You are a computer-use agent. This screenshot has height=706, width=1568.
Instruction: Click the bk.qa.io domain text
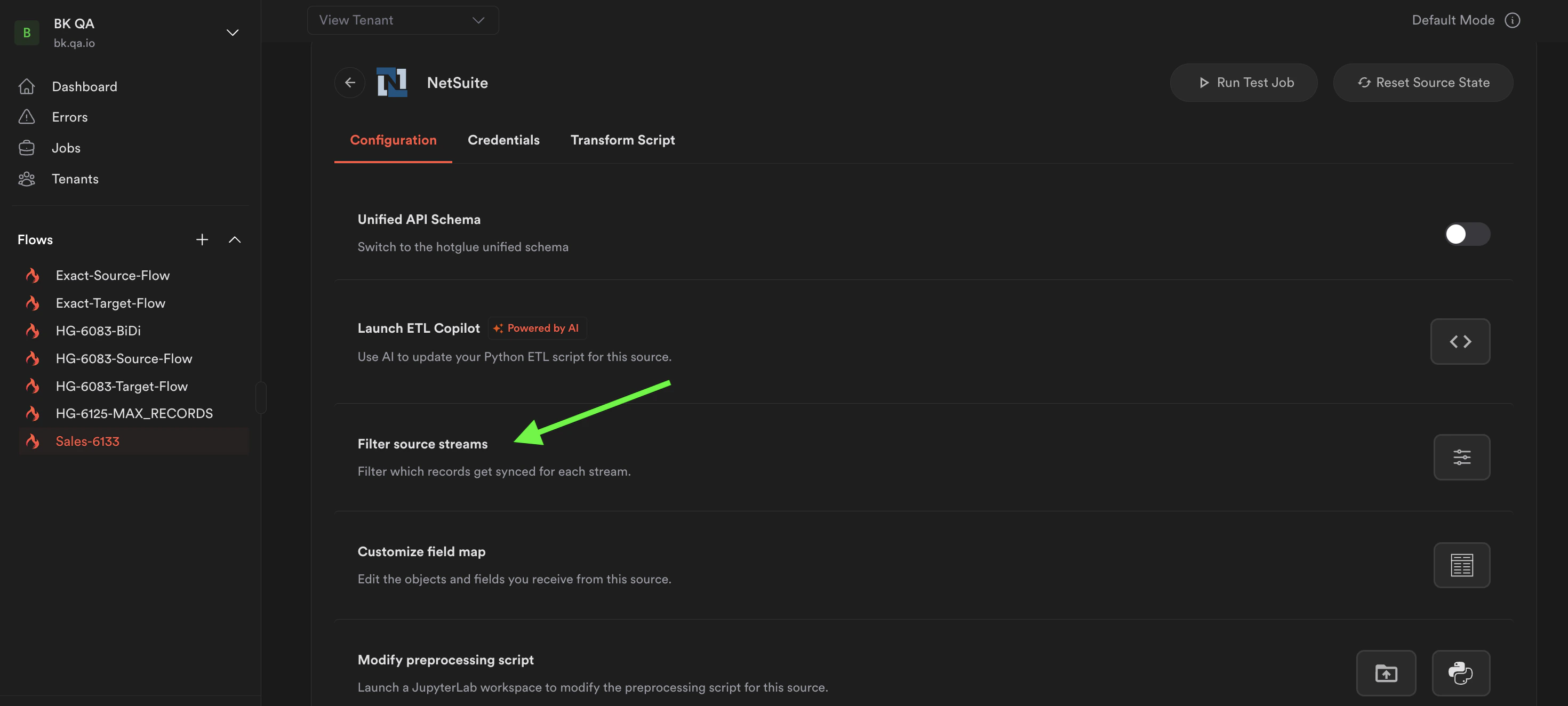(x=74, y=43)
